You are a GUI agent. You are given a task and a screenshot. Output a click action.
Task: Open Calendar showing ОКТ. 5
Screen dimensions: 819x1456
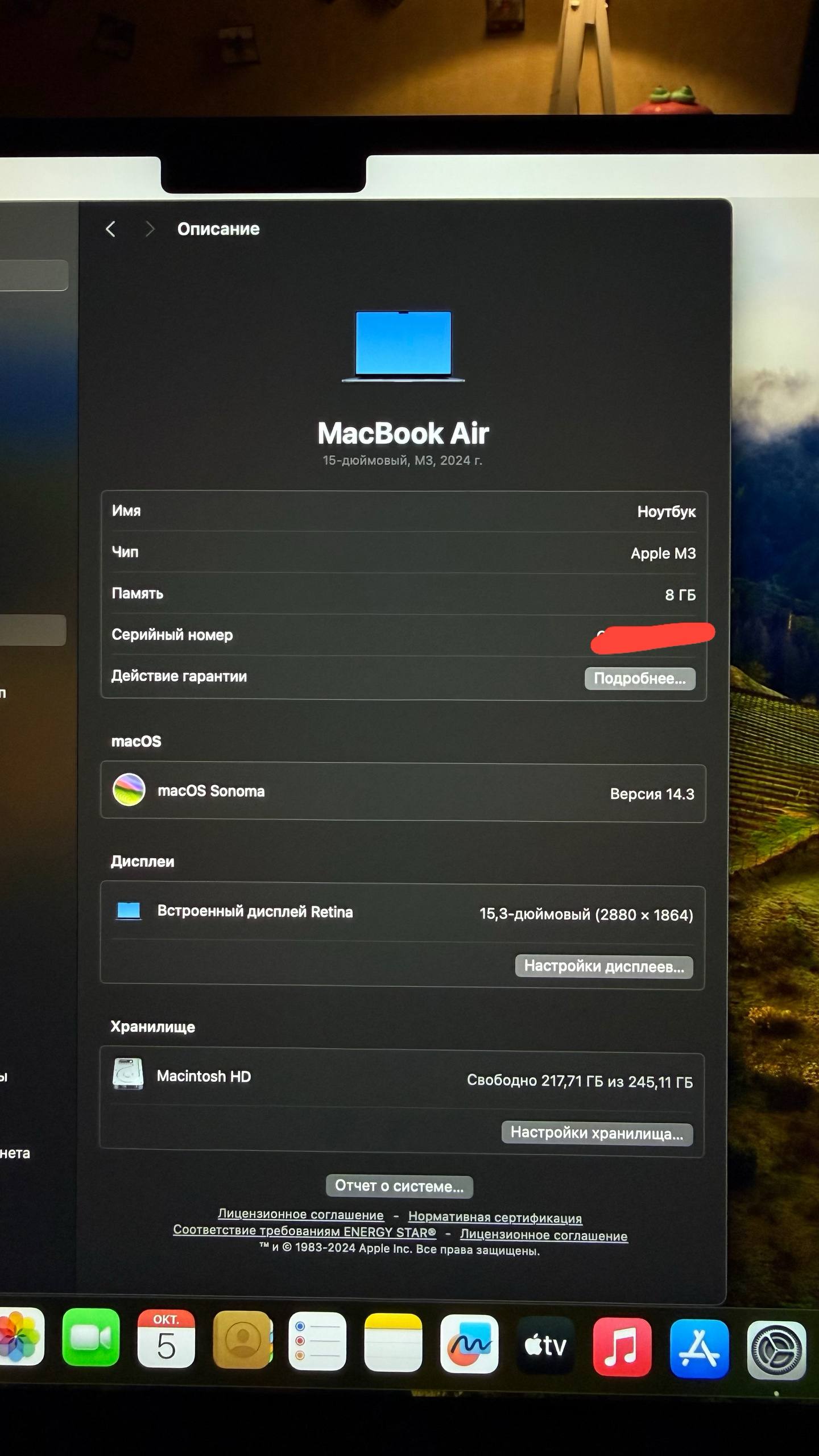point(166,1338)
